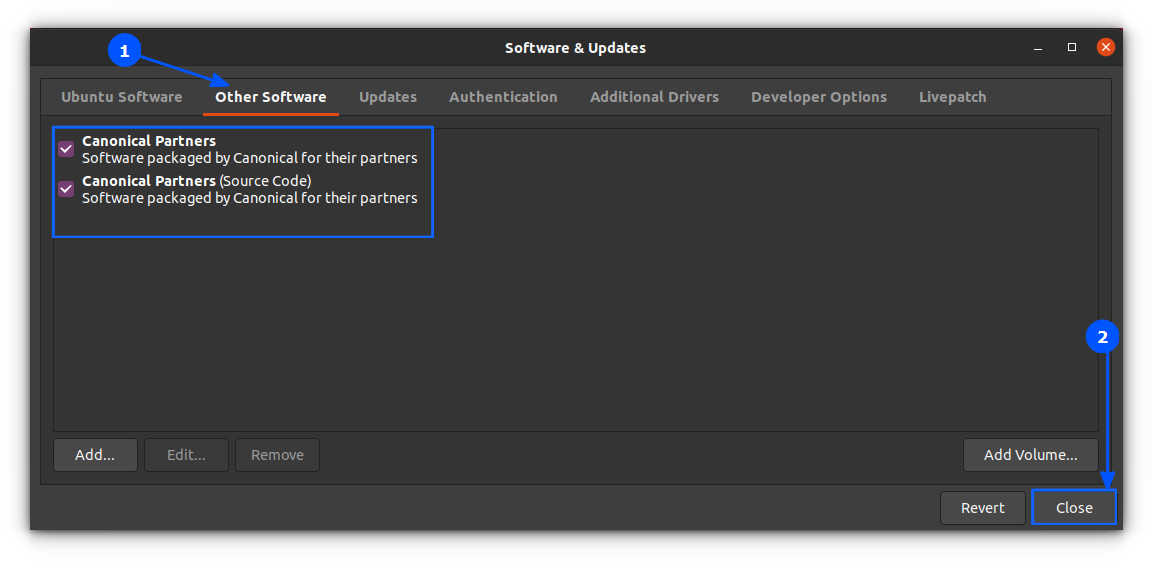Toggle Canonical Partners (Source Code) checkbox
Viewport: 1153px width, 562px height.
click(x=66, y=189)
